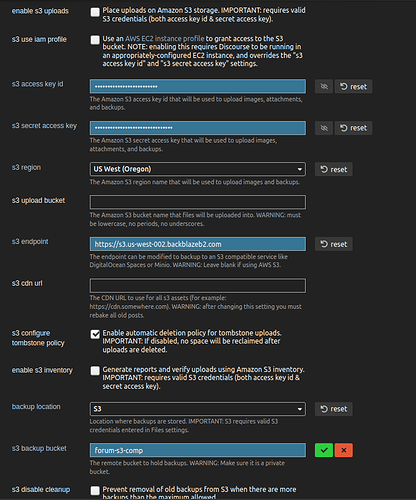
Task: Reset the s3 secret access key setting
Action: click(353, 128)
